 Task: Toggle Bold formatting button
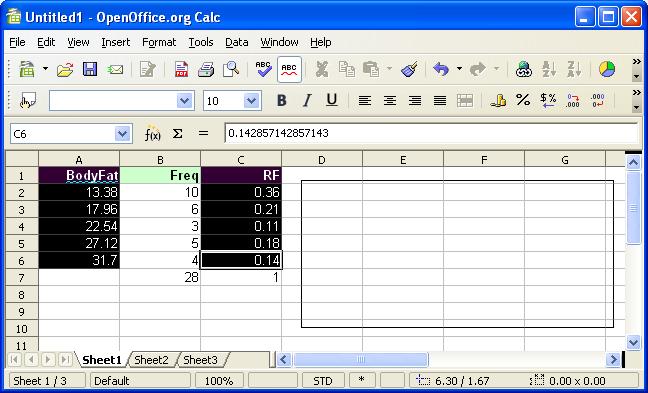[x=281, y=100]
